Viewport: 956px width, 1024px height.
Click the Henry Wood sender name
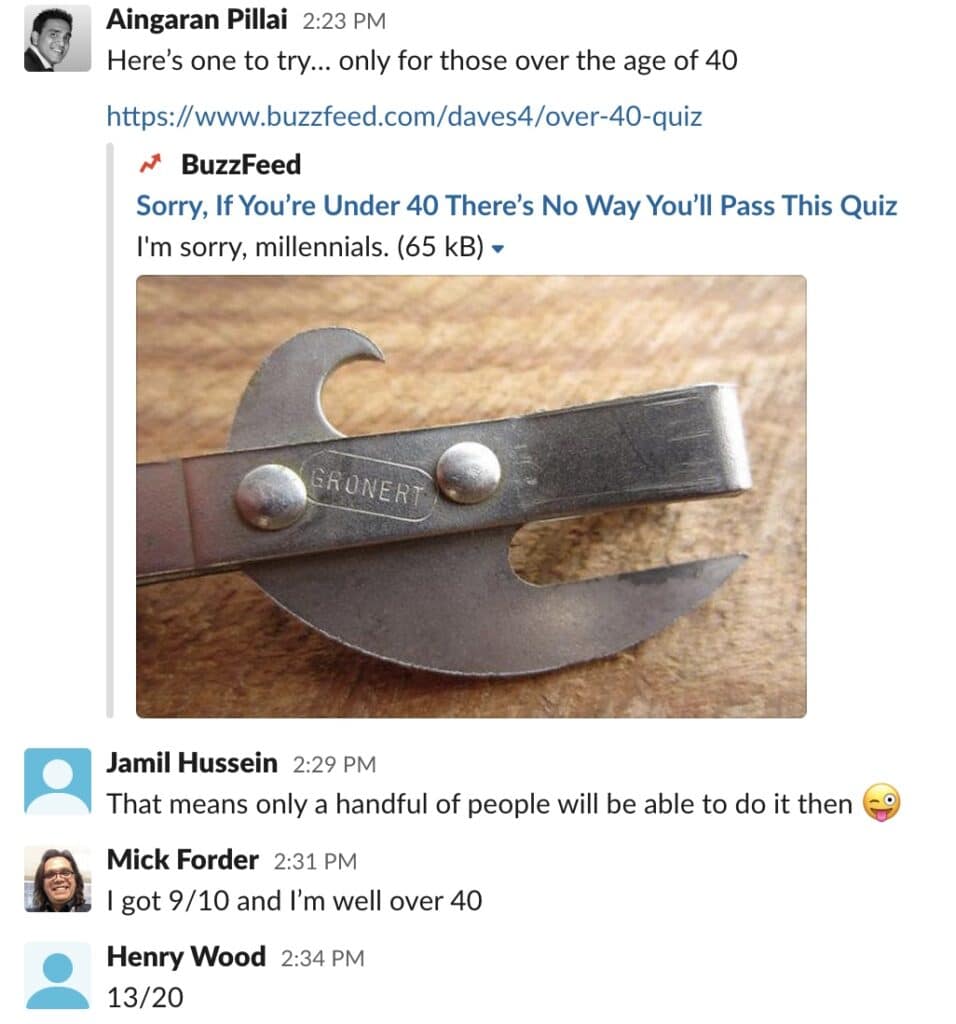(x=186, y=957)
